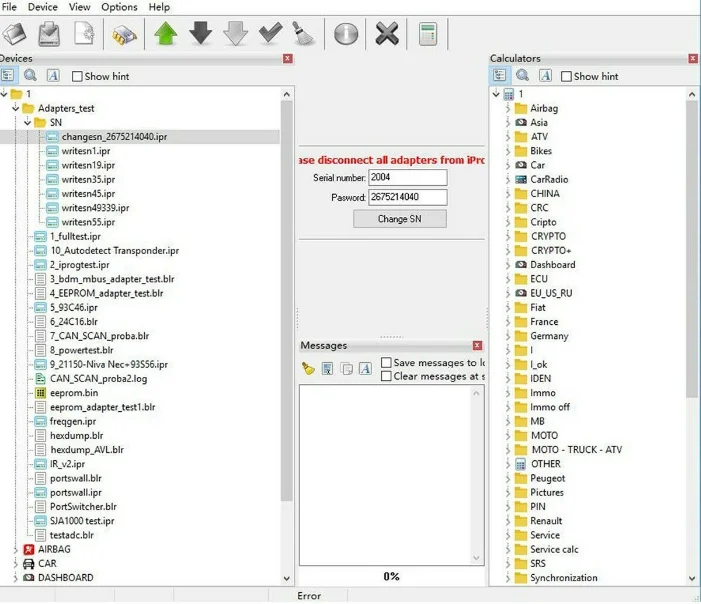Click the black X stop toolbar icon

click(x=387, y=34)
